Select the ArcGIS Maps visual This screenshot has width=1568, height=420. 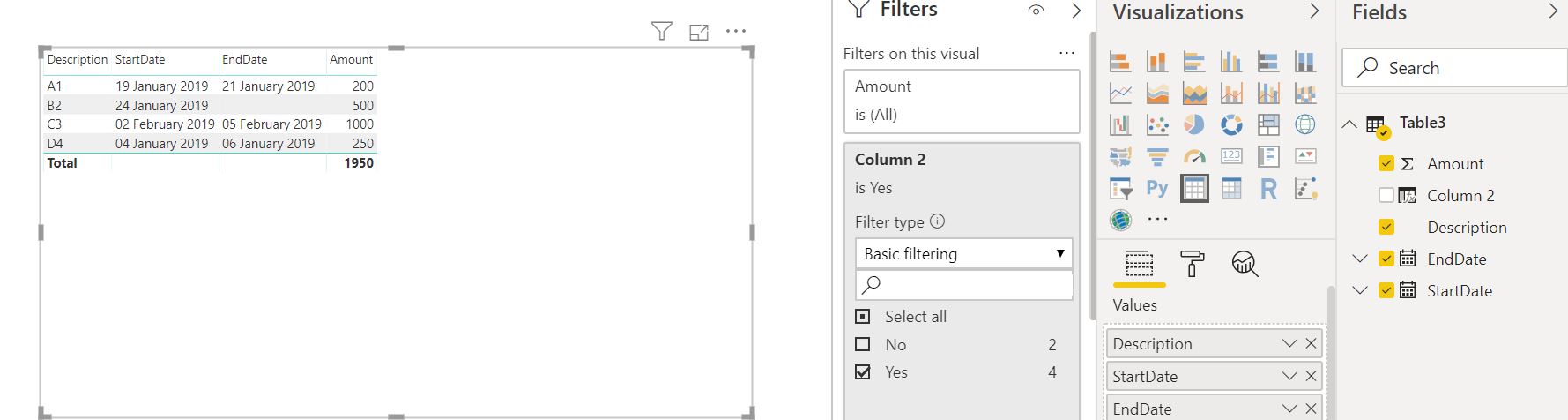coord(1120,220)
